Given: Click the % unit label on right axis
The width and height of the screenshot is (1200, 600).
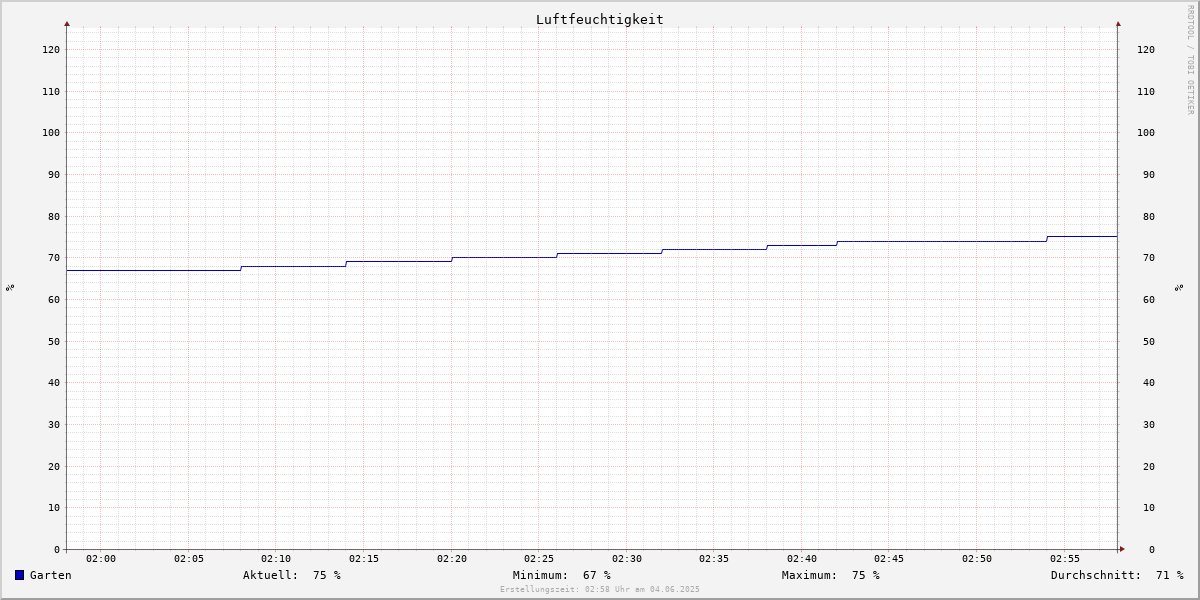Looking at the screenshot, I should click(x=1179, y=288).
